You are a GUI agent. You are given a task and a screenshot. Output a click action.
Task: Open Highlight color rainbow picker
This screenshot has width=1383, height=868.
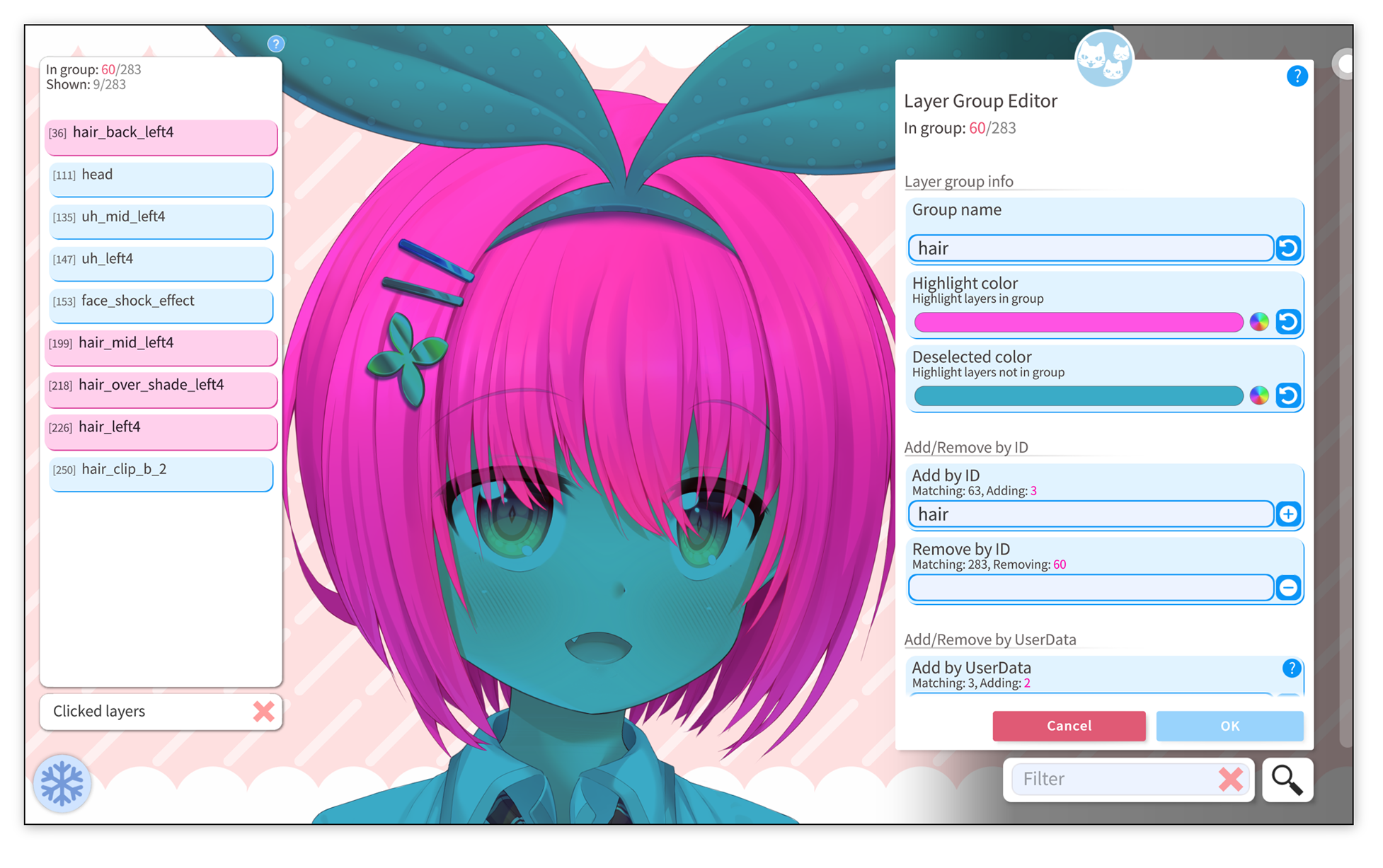(1259, 322)
